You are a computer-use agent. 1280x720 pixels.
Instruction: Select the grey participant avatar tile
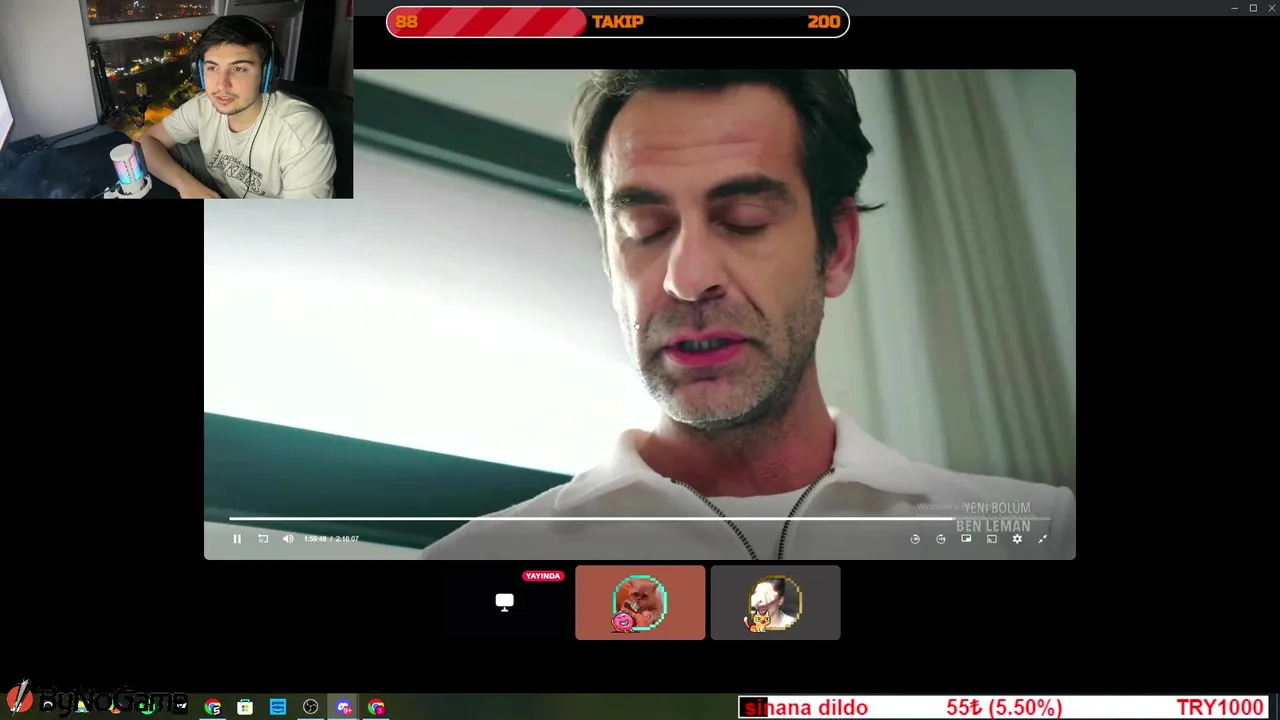pyautogui.click(x=775, y=603)
